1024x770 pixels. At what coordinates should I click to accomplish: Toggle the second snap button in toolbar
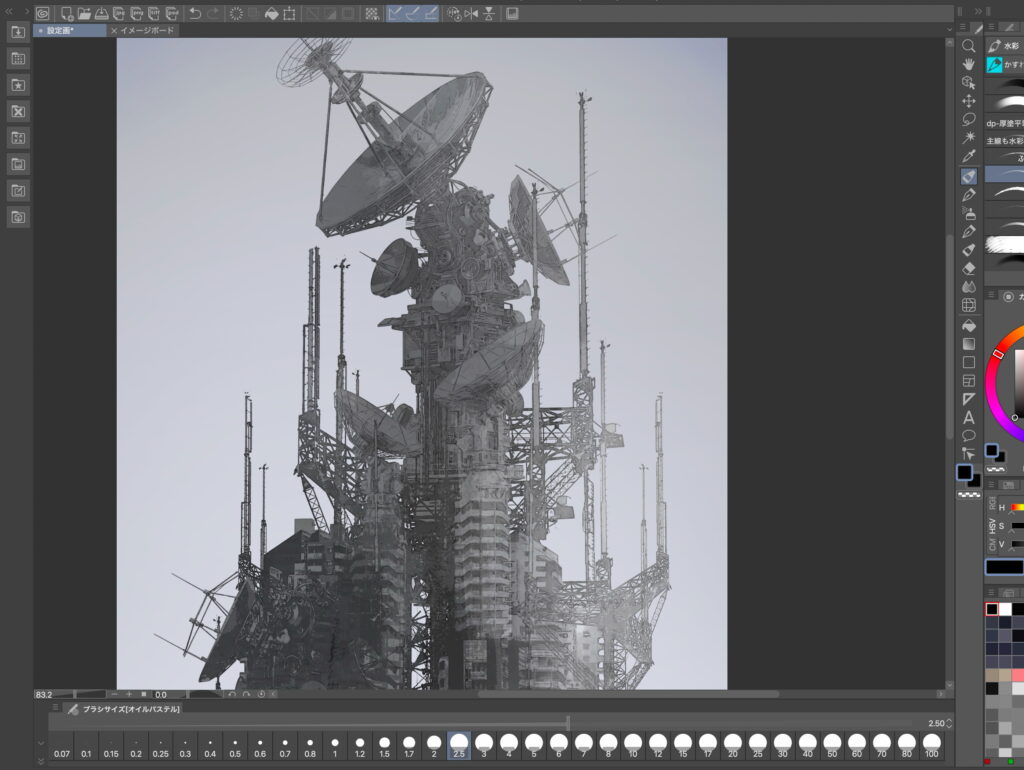[413, 14]
